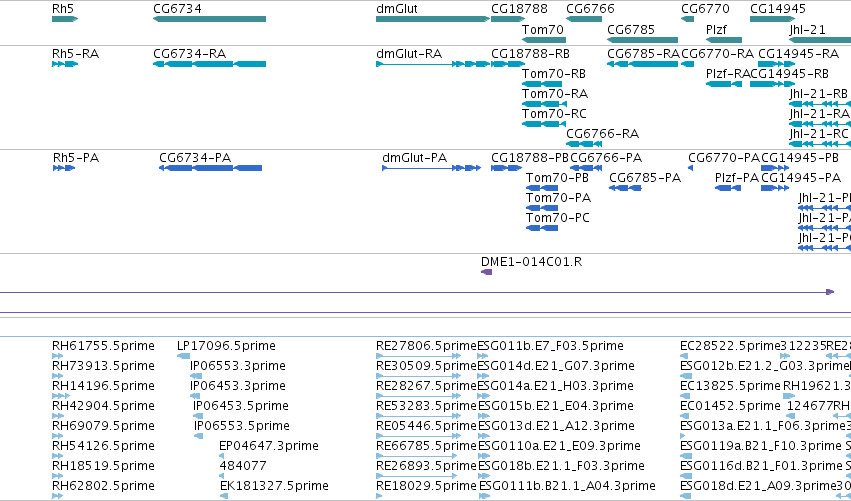The width and height of the screenshot is (851, 501).
Task: Click the EK181327.5prime EST label
Action: tap(274, 486)
